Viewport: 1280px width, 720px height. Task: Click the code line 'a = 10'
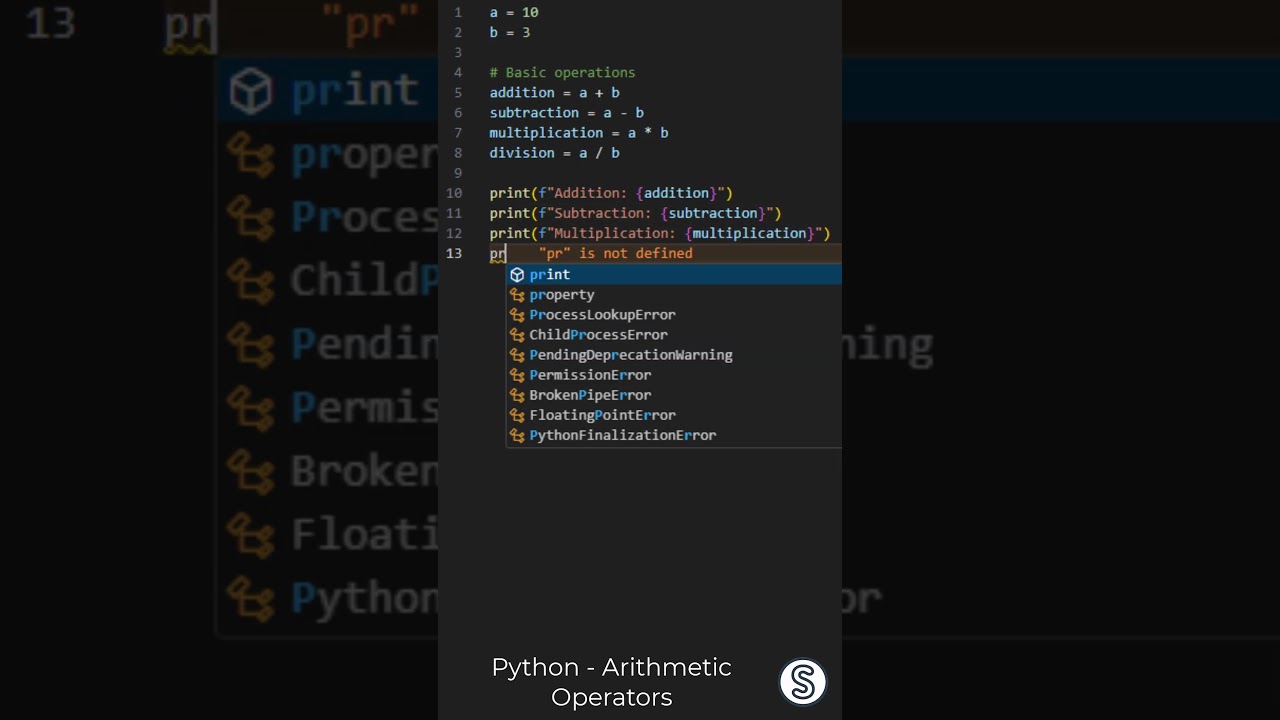pyautogui.click(x=514, y=12)
